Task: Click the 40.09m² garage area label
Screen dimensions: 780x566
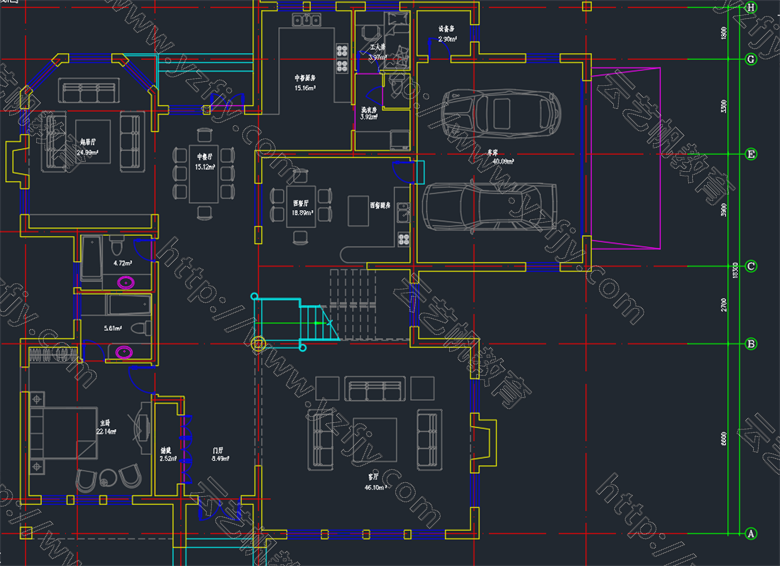Action: coord(503,161)
